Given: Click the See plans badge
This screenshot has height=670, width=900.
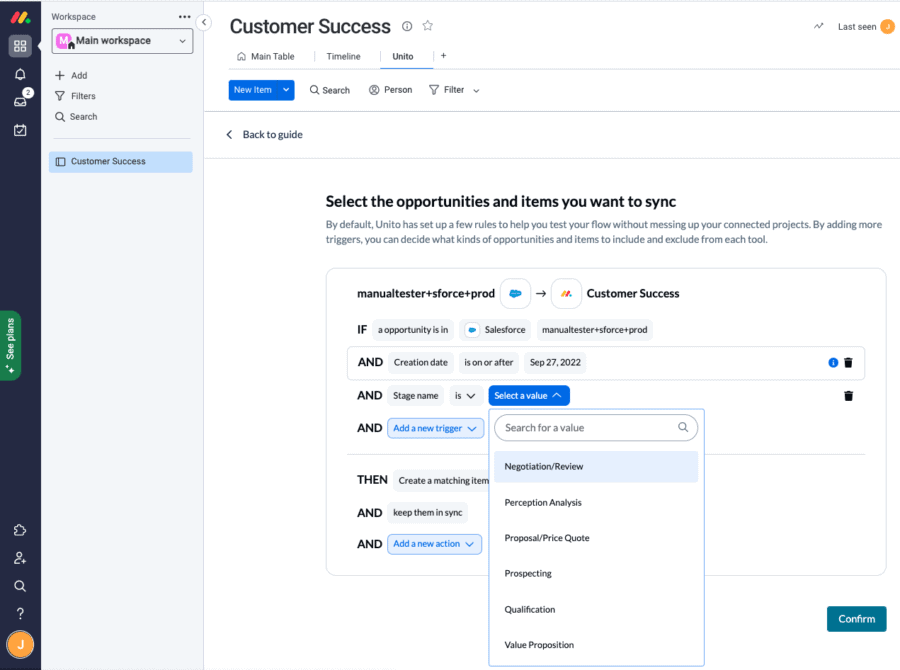Looking at the screenshot, I should click(10, 345).
